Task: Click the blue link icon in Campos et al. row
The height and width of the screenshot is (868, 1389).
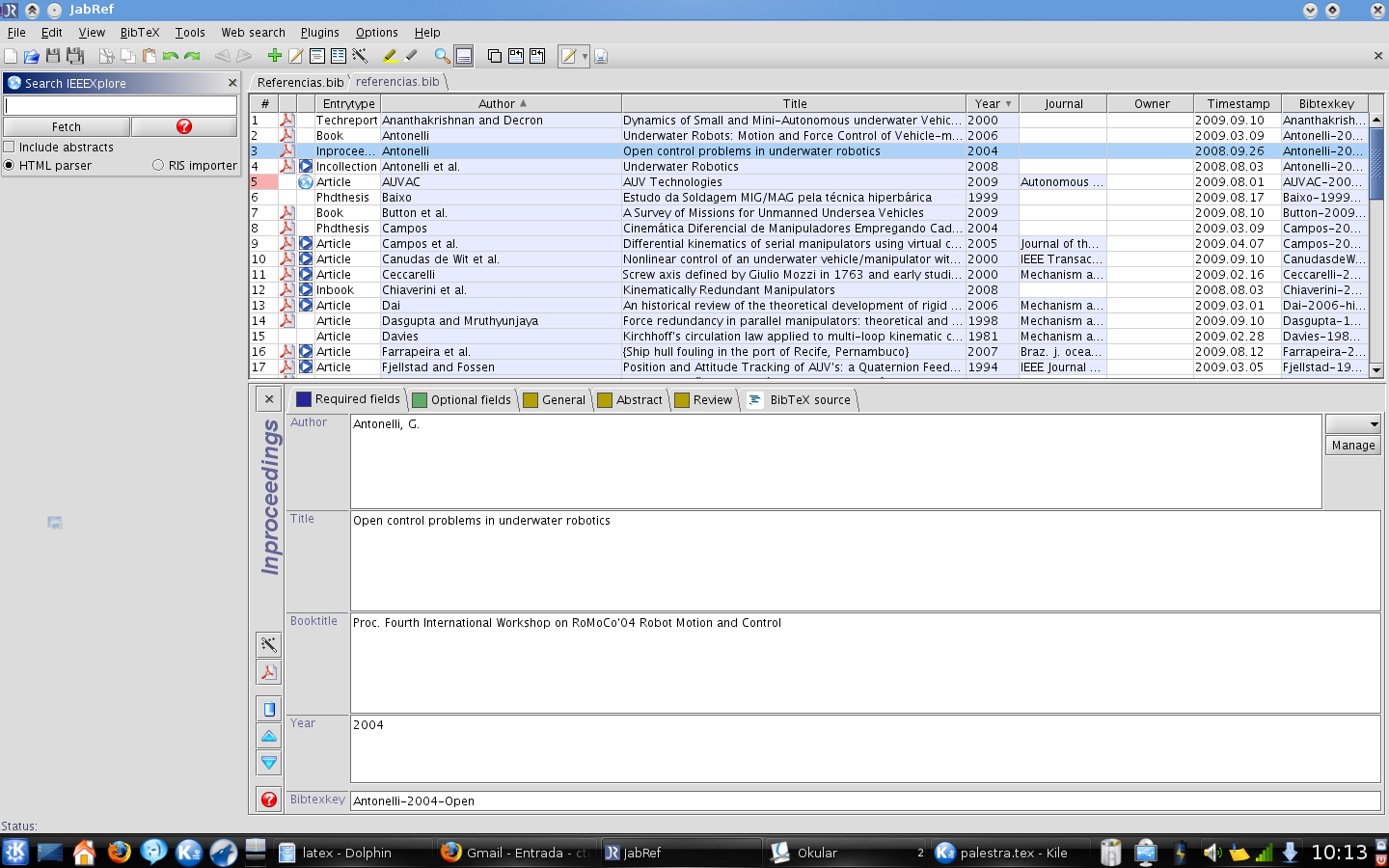Action: pos(306,244)
